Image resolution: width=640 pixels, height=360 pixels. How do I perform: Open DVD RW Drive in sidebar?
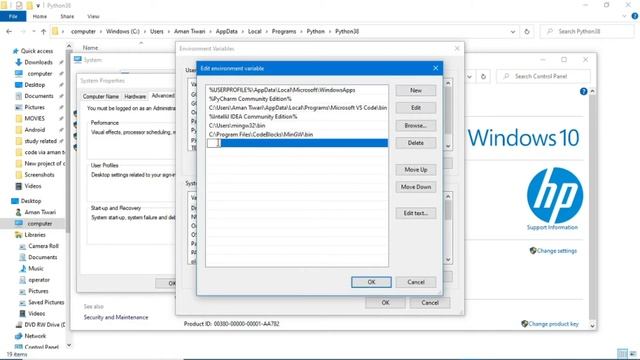[44, 325]
